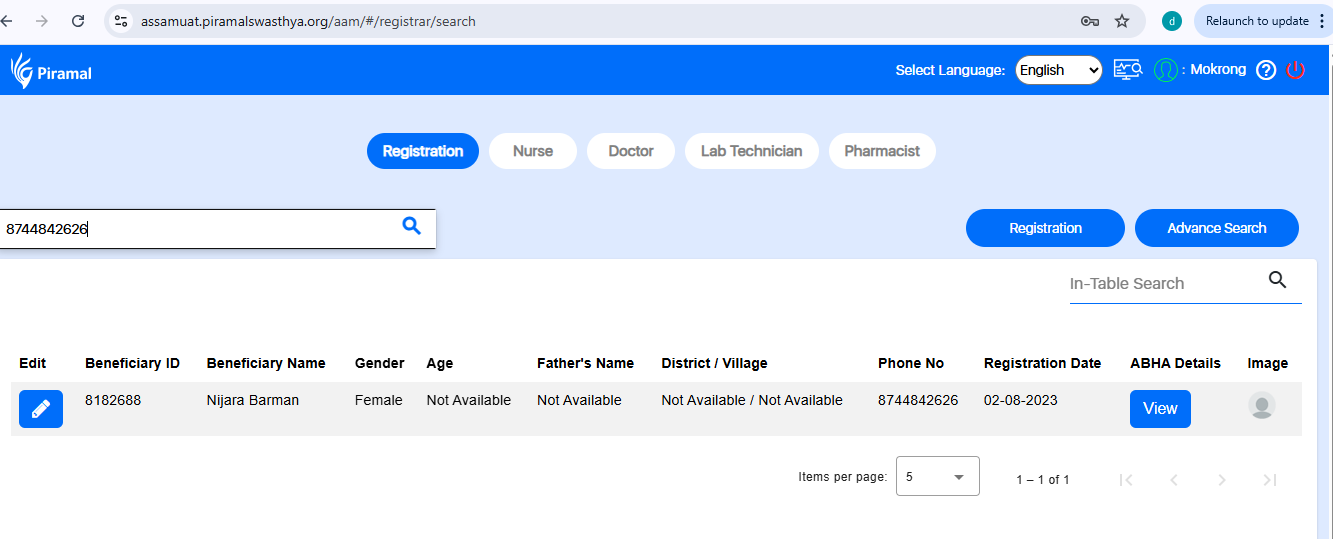
Task: Click the beneficiary image avatar placeholder
Action: pos(1262,406)
